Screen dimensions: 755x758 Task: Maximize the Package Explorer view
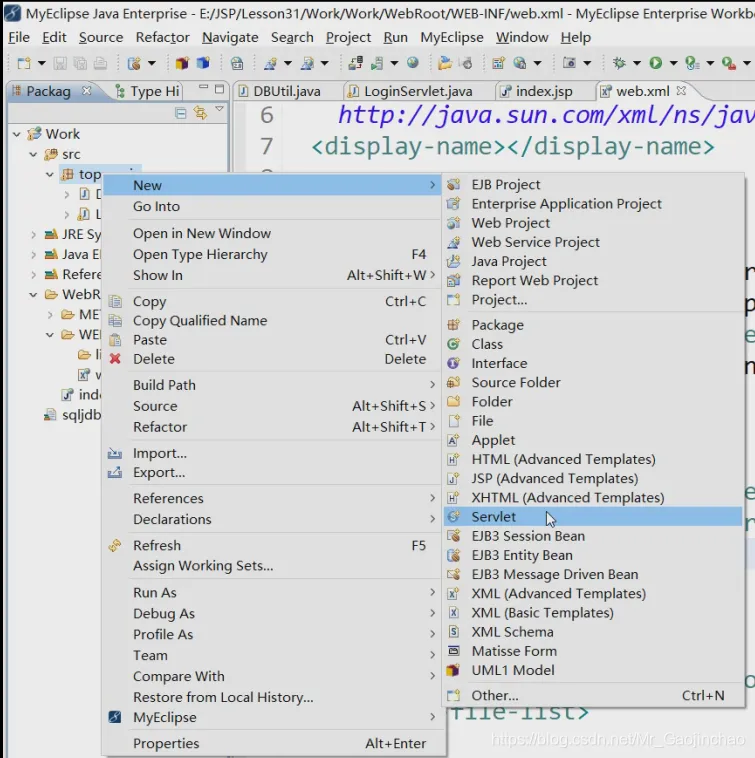pos(219,88)
